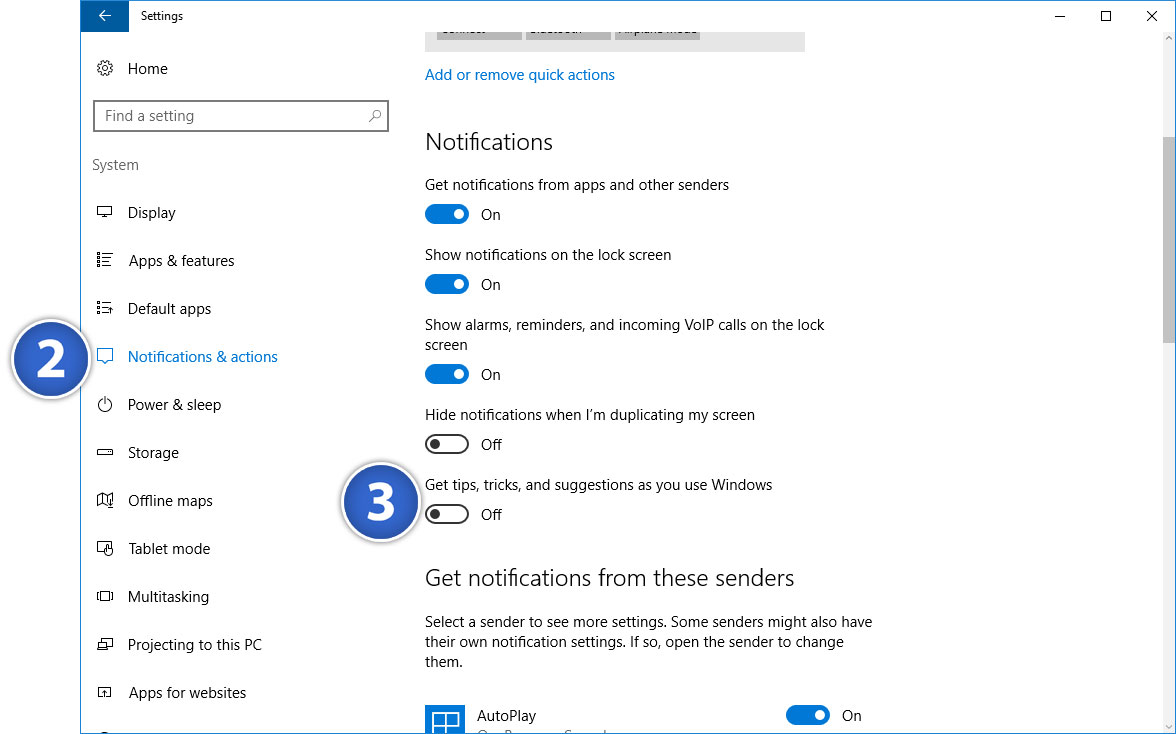The height and width of the screenshot is (734, 1176).
Task: Select the Display sidebar icon
Action: click(105, 212)
